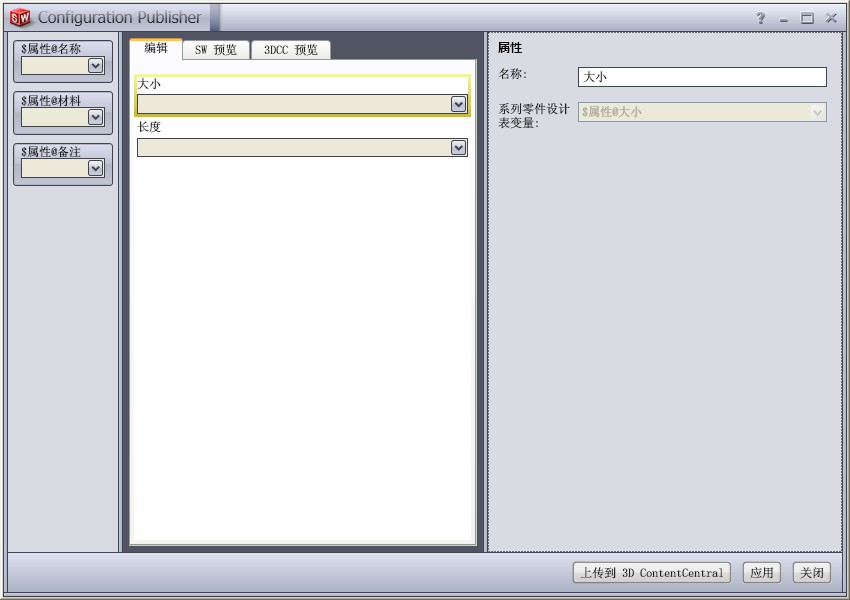This screenshot has height=600, width=850.
Task: Click into the 名称 text field
Action: tap(702, 77)
